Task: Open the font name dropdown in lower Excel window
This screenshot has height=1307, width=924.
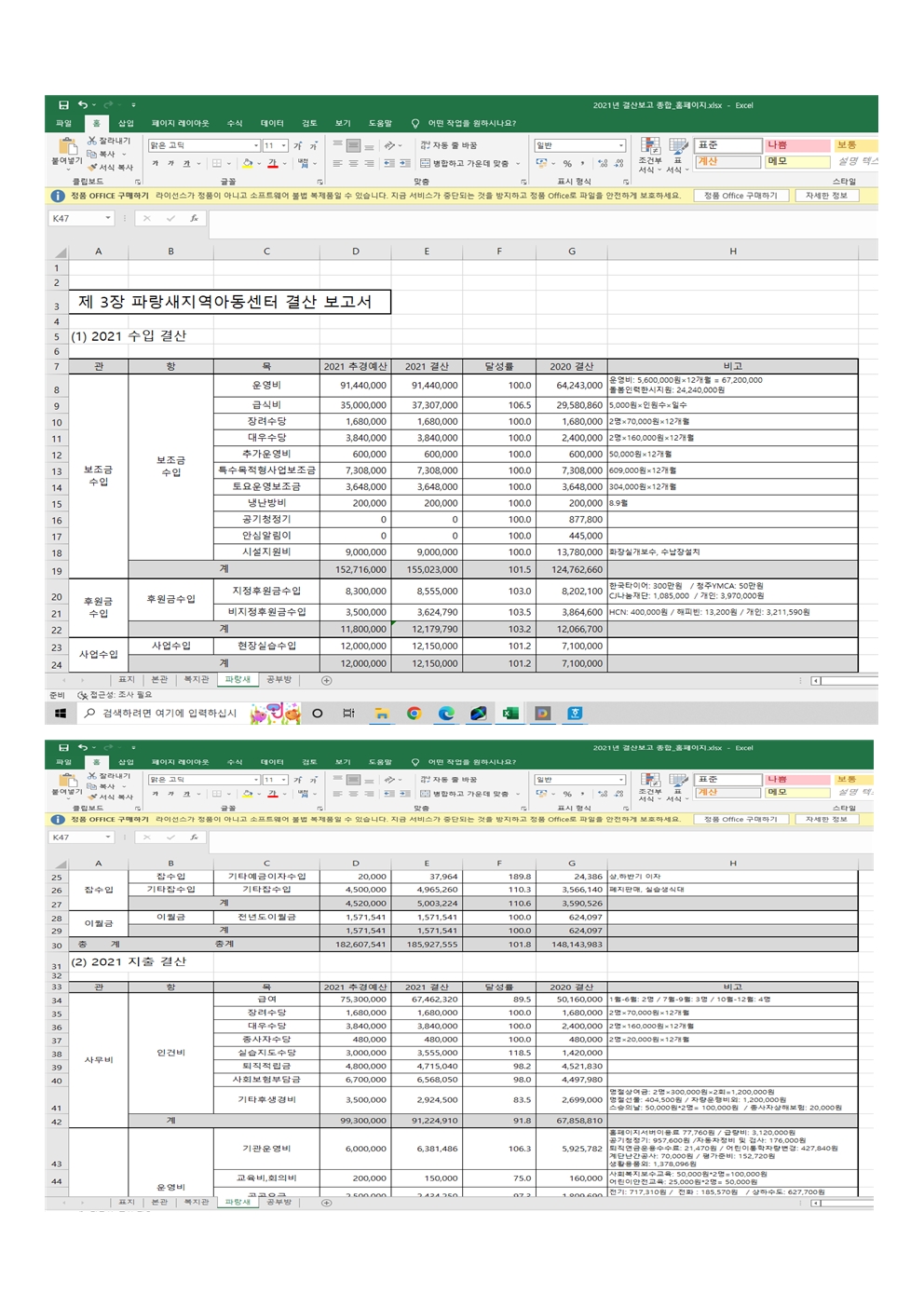Action: pyautogui.click(x=256, y=780)
